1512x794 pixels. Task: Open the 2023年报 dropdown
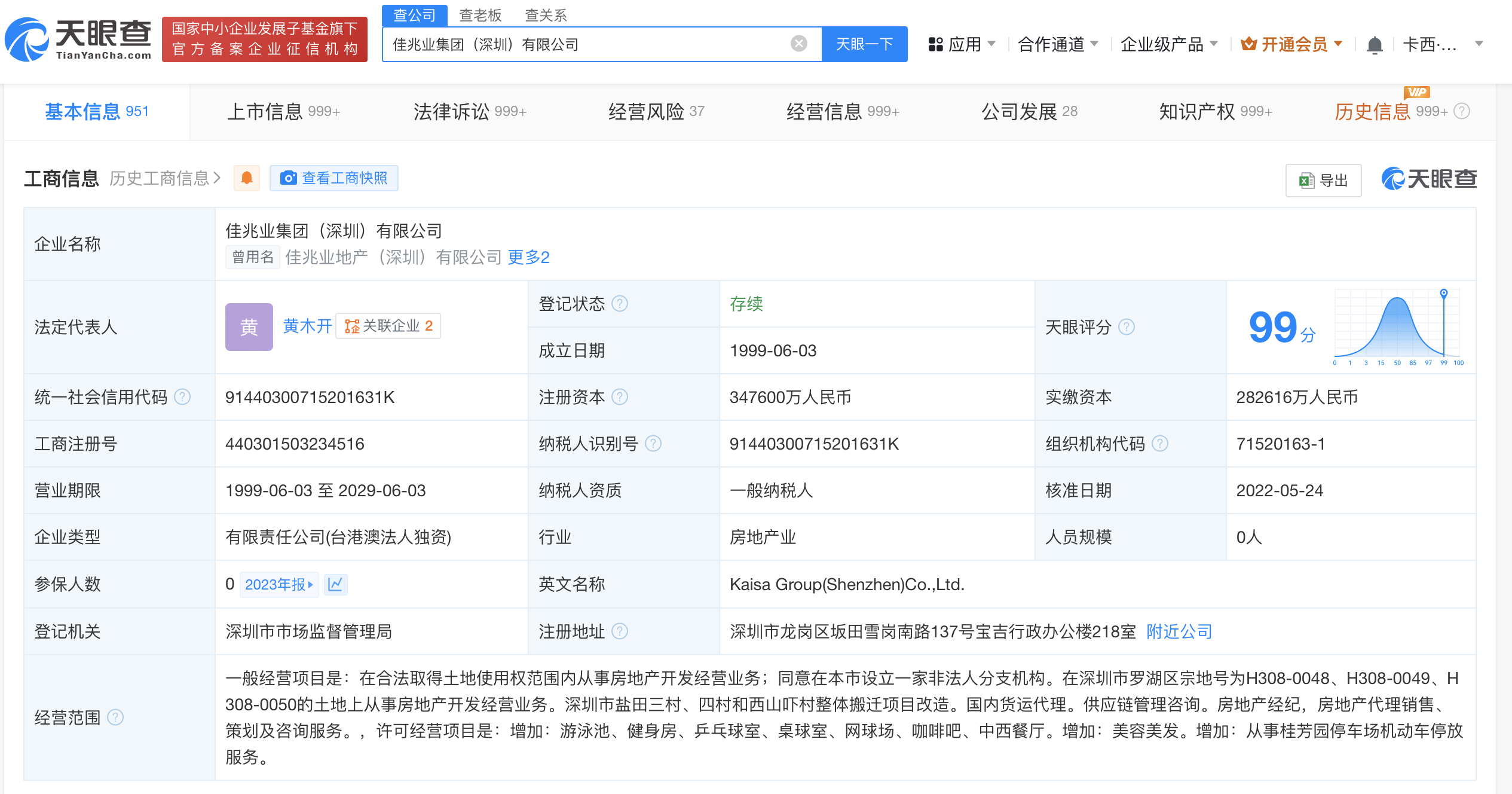[x=278, y=584]
